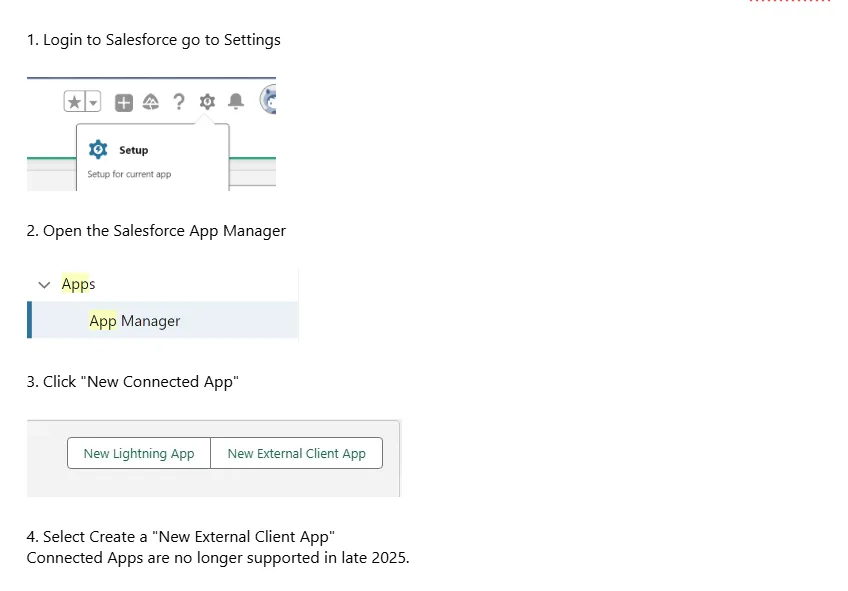848x591 pixels.
Task: Click the 'Setup for current app' text
Action: pos(129,174)
